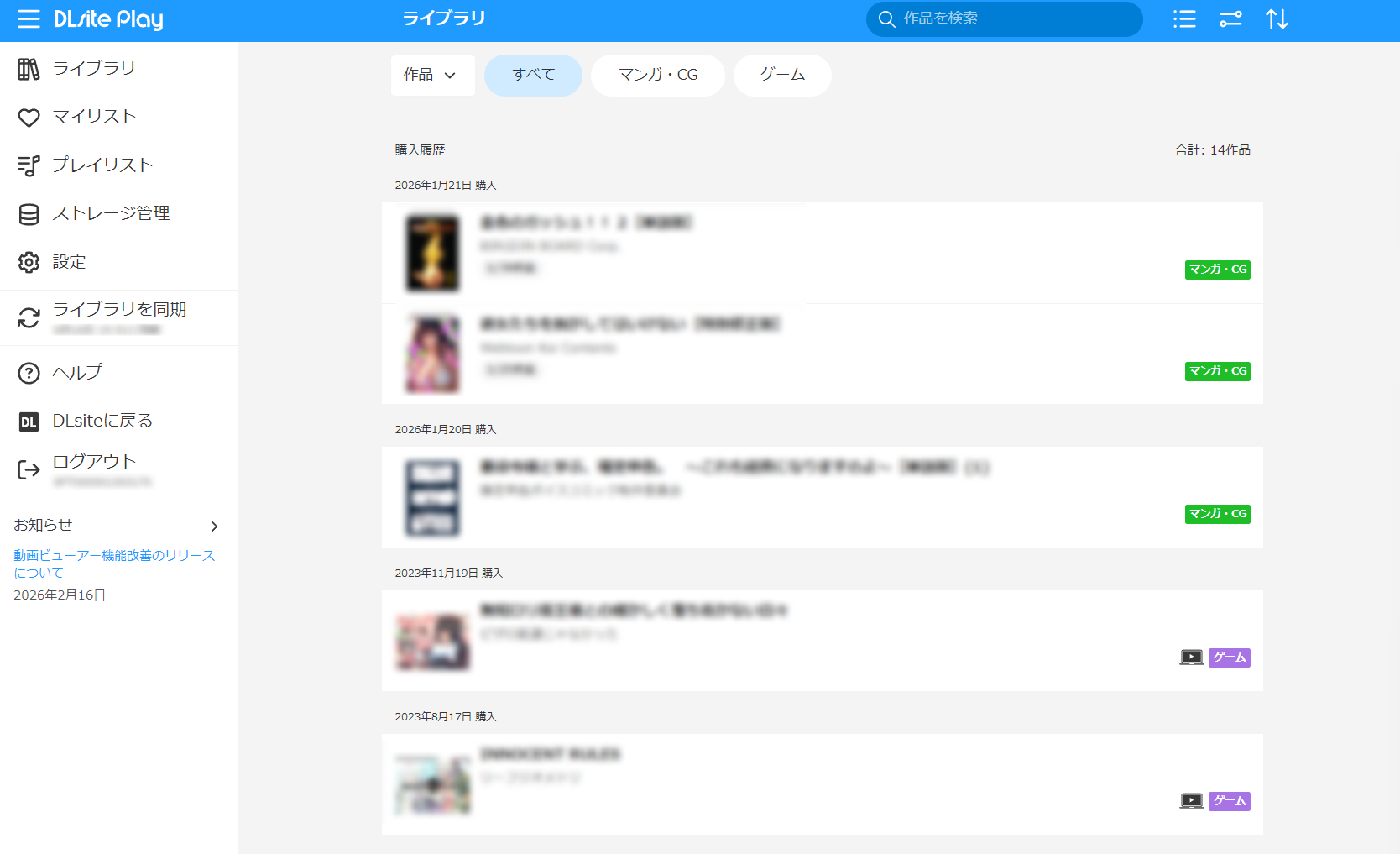Click the library sync arrows icon

point(29,317)
